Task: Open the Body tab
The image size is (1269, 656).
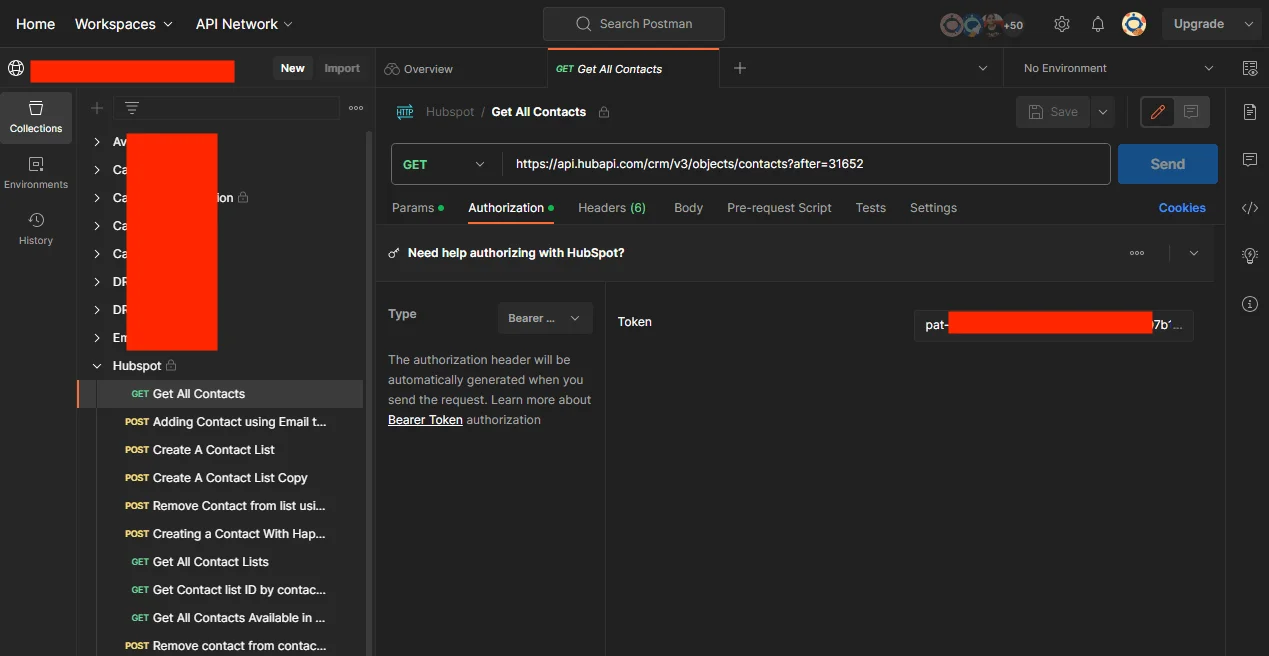Action: coord(688,208)
